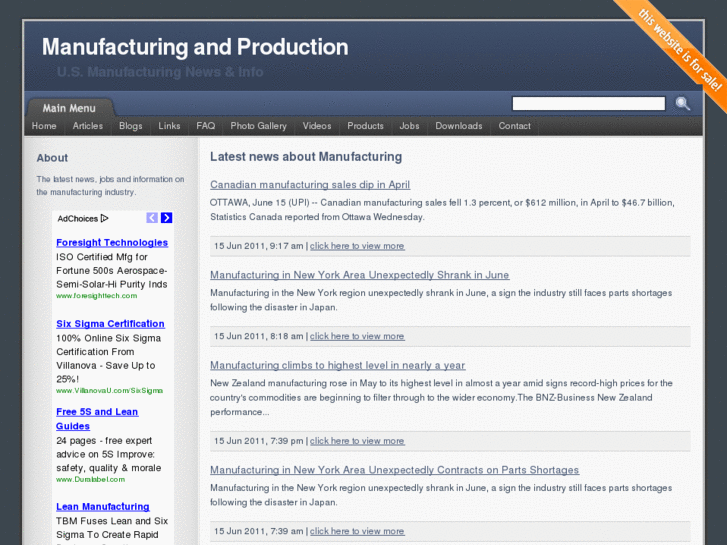The height and width of the screenshot is (545, 727).
Task: Select Photo Gallery in navigation bar
Action: pyautogui.click(x=258, y=126)
